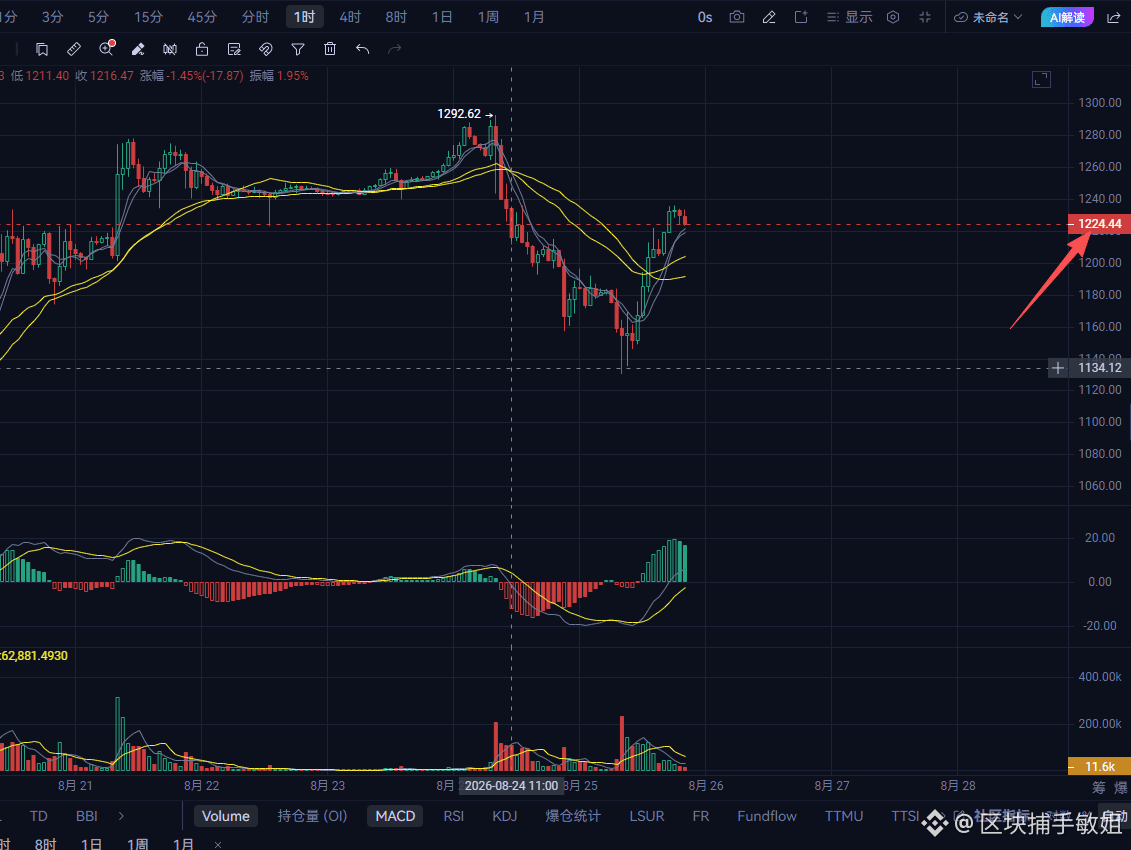Screen dimensions: 1131x850
Task: Open chart settings hexagon icon
Action: (893, 17)
